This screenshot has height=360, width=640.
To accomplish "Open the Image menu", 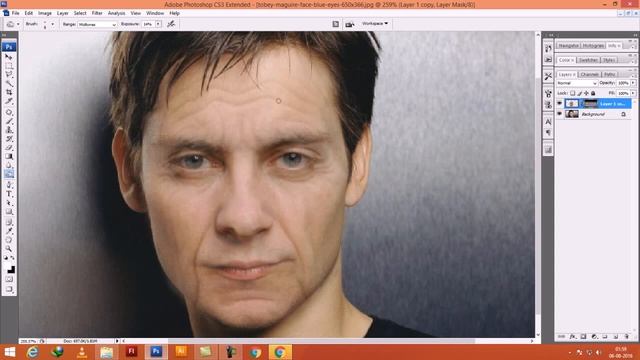I will coord(45,13).
